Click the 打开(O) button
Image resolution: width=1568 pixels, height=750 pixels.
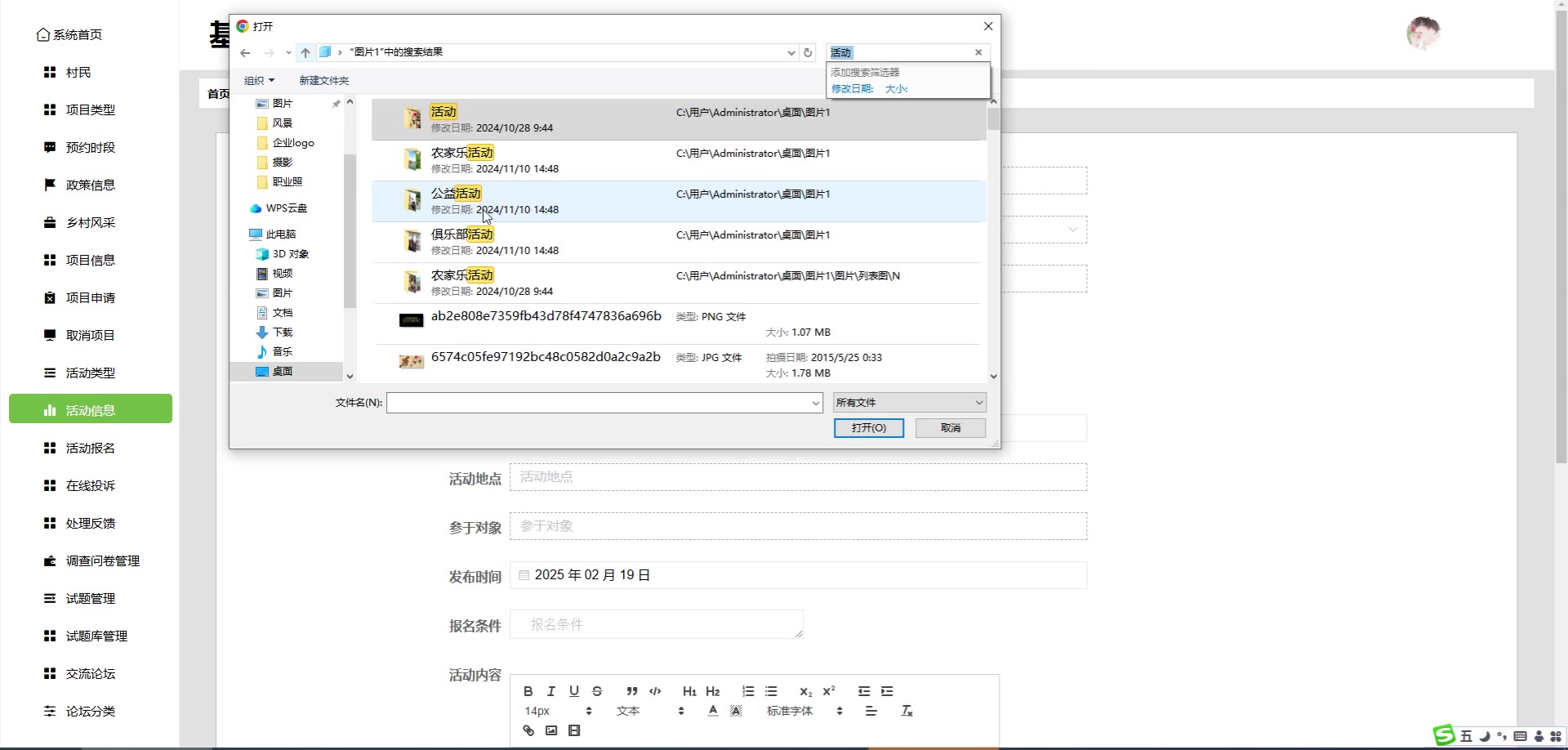point(868,427)
